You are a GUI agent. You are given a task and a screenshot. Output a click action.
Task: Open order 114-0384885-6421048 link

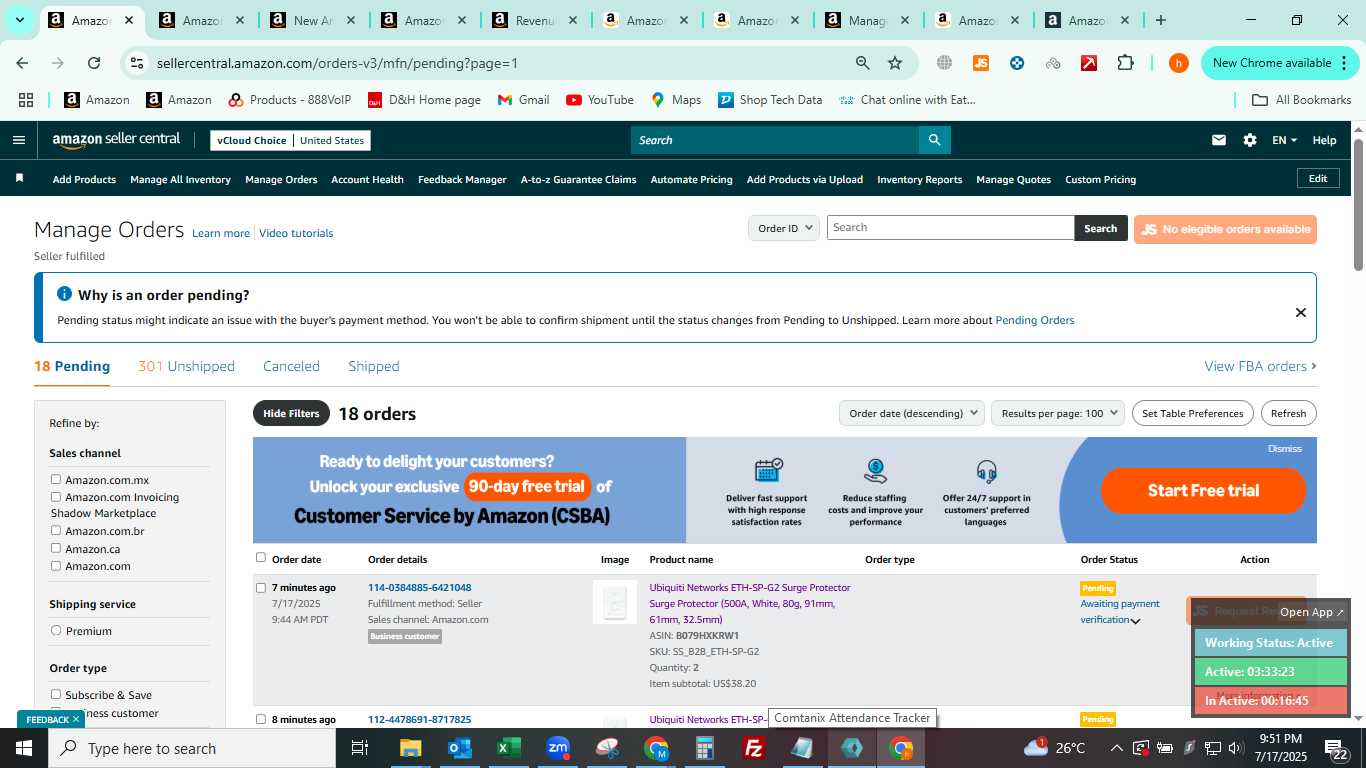[x=419, y=588]
